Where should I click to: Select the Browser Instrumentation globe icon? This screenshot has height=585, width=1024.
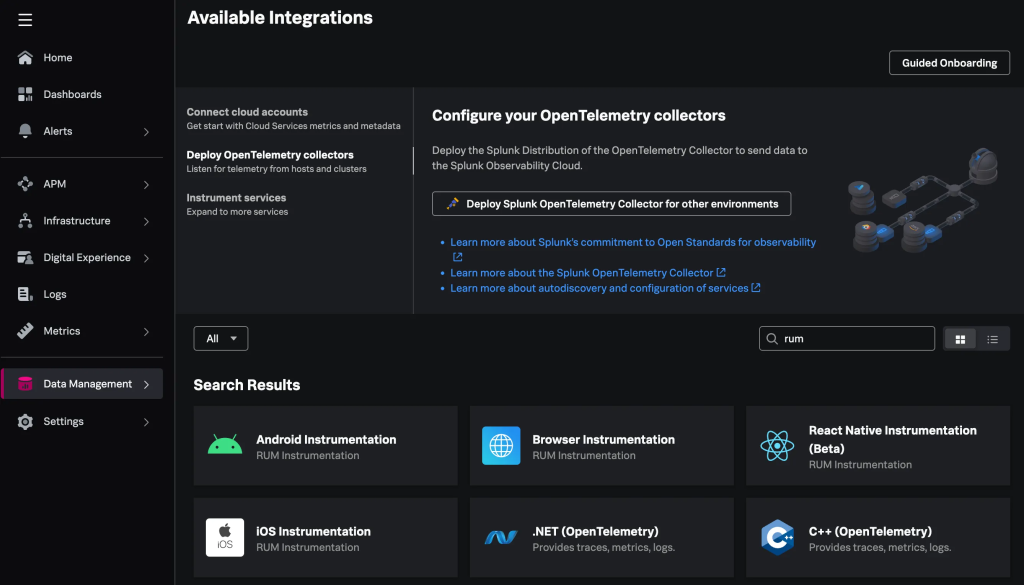[501, 446]
